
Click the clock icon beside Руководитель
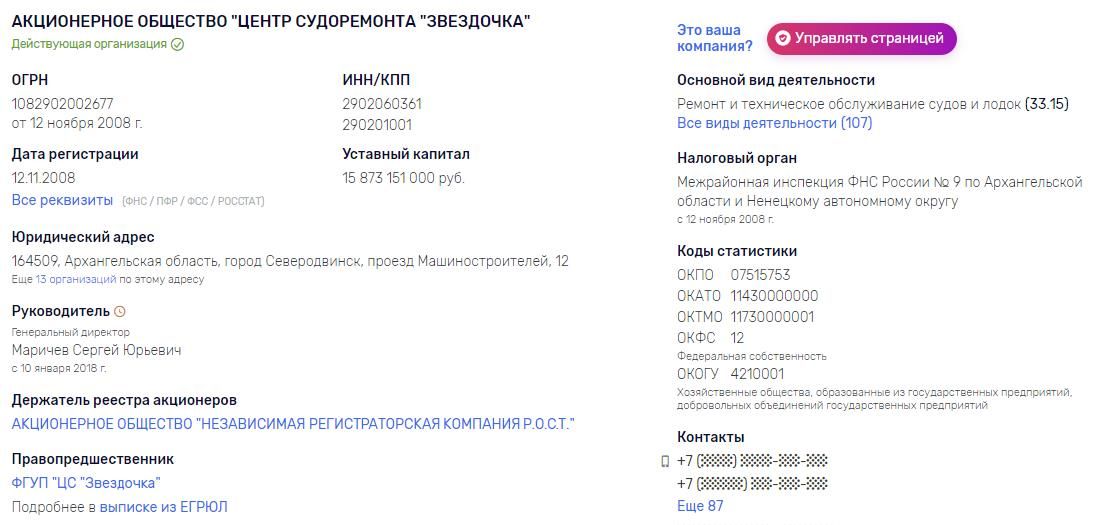point(120,311)
